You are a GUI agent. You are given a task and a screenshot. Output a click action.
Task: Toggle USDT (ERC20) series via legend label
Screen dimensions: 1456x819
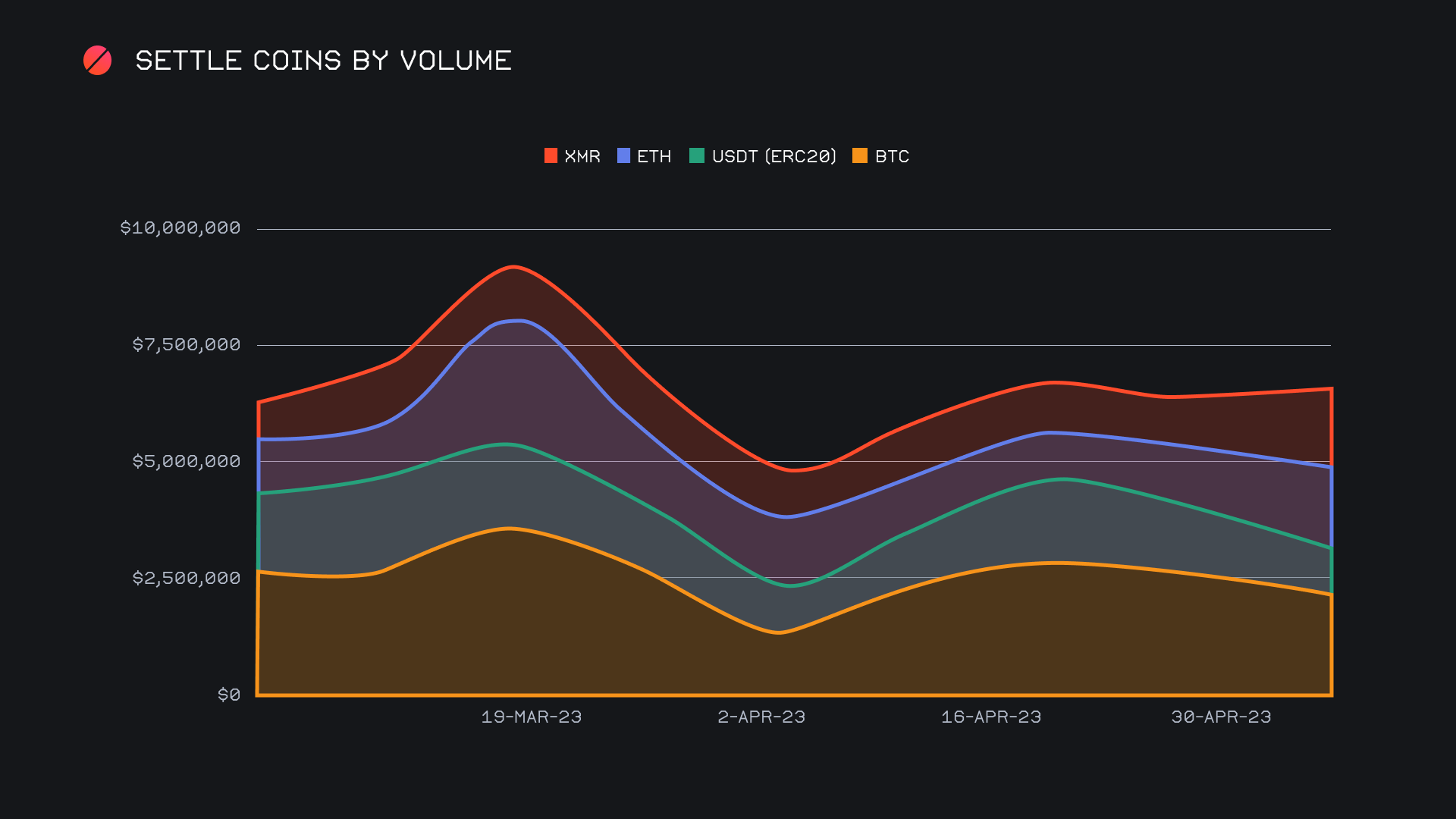(773, 156)
